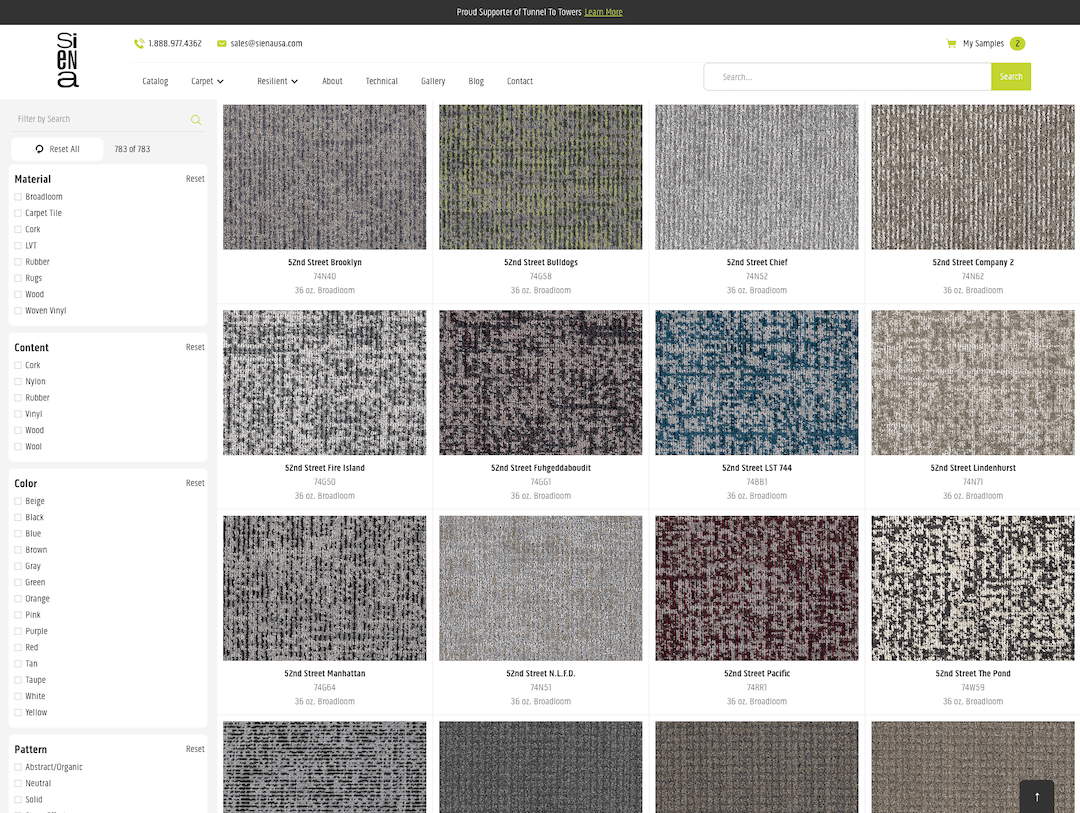Check the Carpet Tile material checkbox
This screenshot has height=813, width=1080.
(x=18, y=214)
